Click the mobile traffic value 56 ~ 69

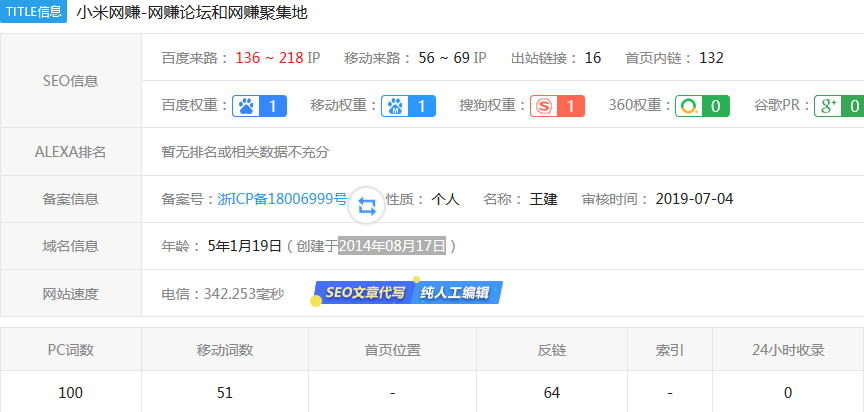click(444, 58)
